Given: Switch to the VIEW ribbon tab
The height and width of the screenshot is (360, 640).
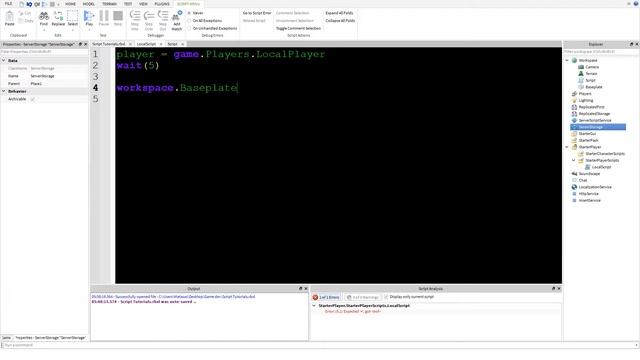Looking at the screenshot, I should [x=143, y=4].
